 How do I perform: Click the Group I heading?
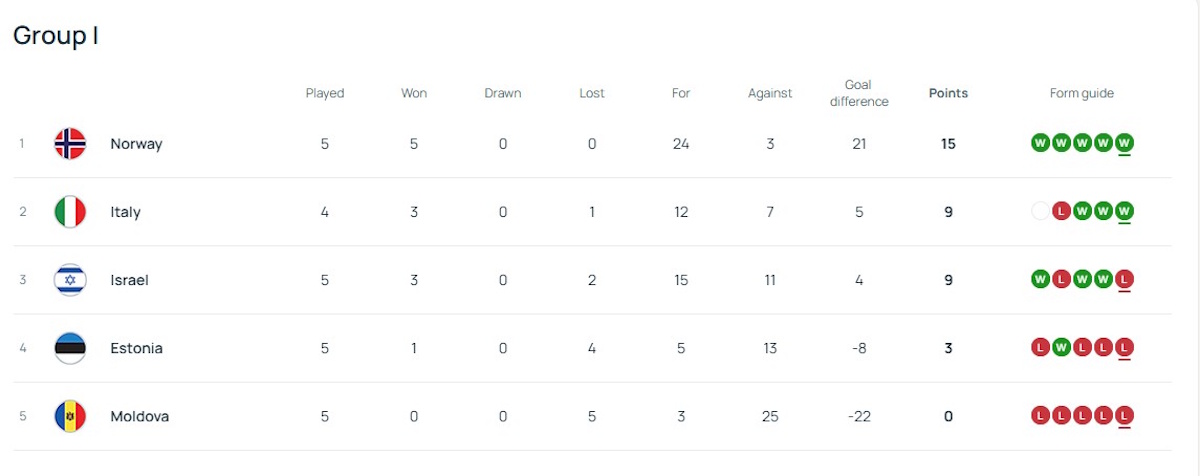click(x=55, y=36)
